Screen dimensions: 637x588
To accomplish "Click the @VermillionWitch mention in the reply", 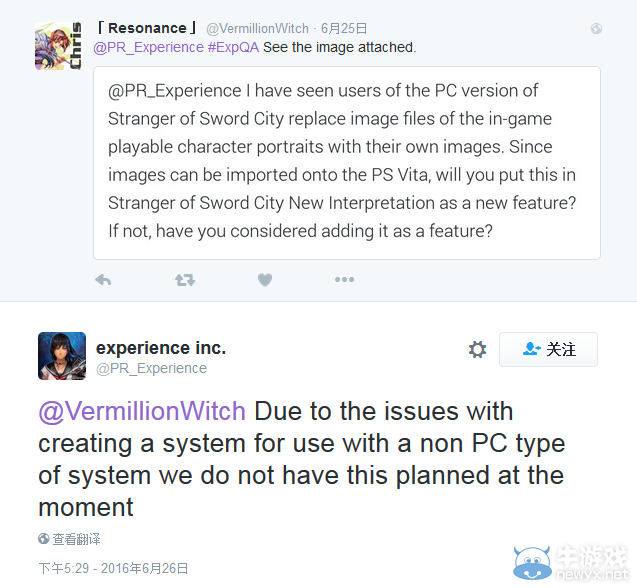I will click(x=142, y=411).
